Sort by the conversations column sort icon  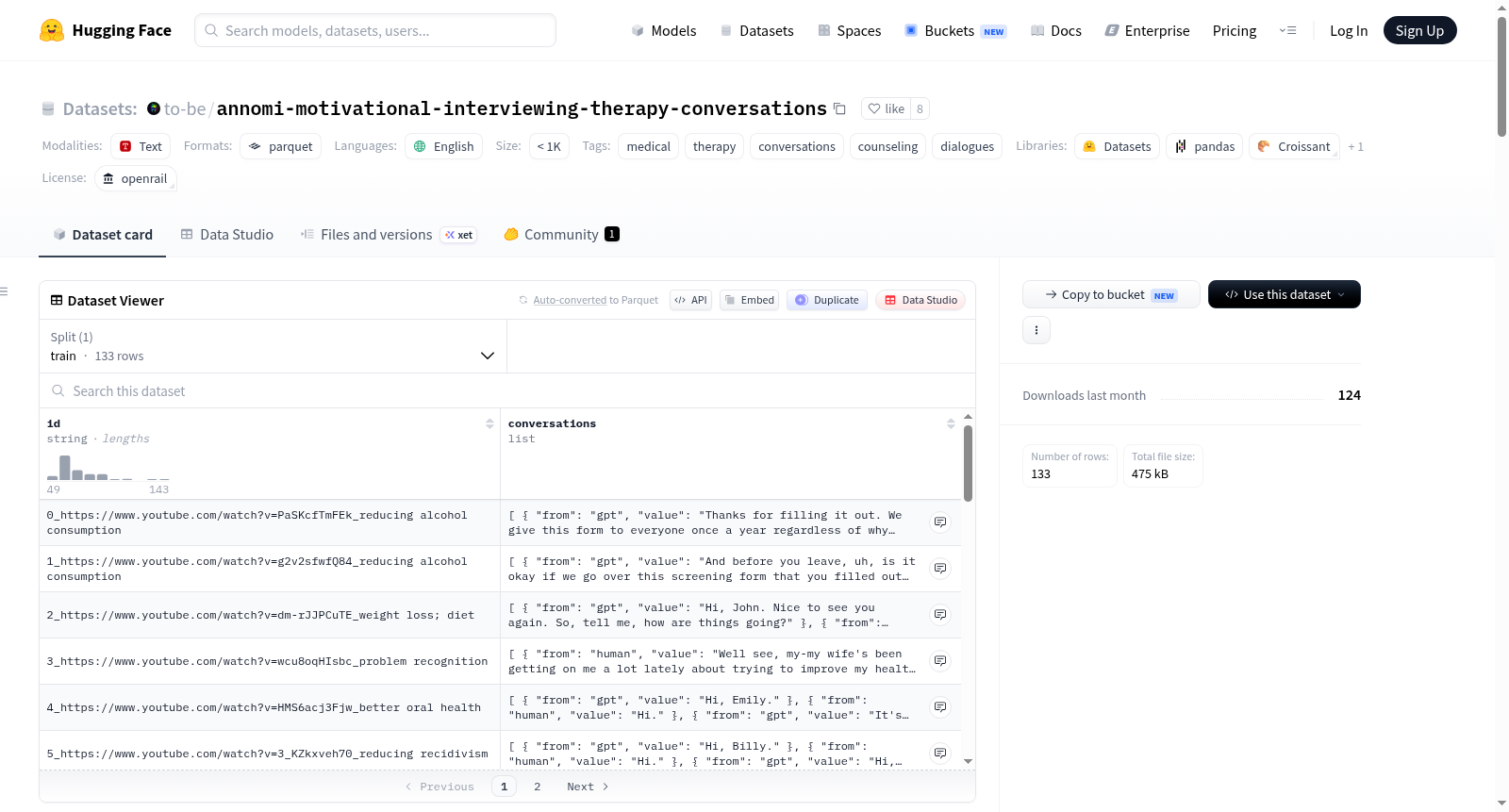coord(951,424)
